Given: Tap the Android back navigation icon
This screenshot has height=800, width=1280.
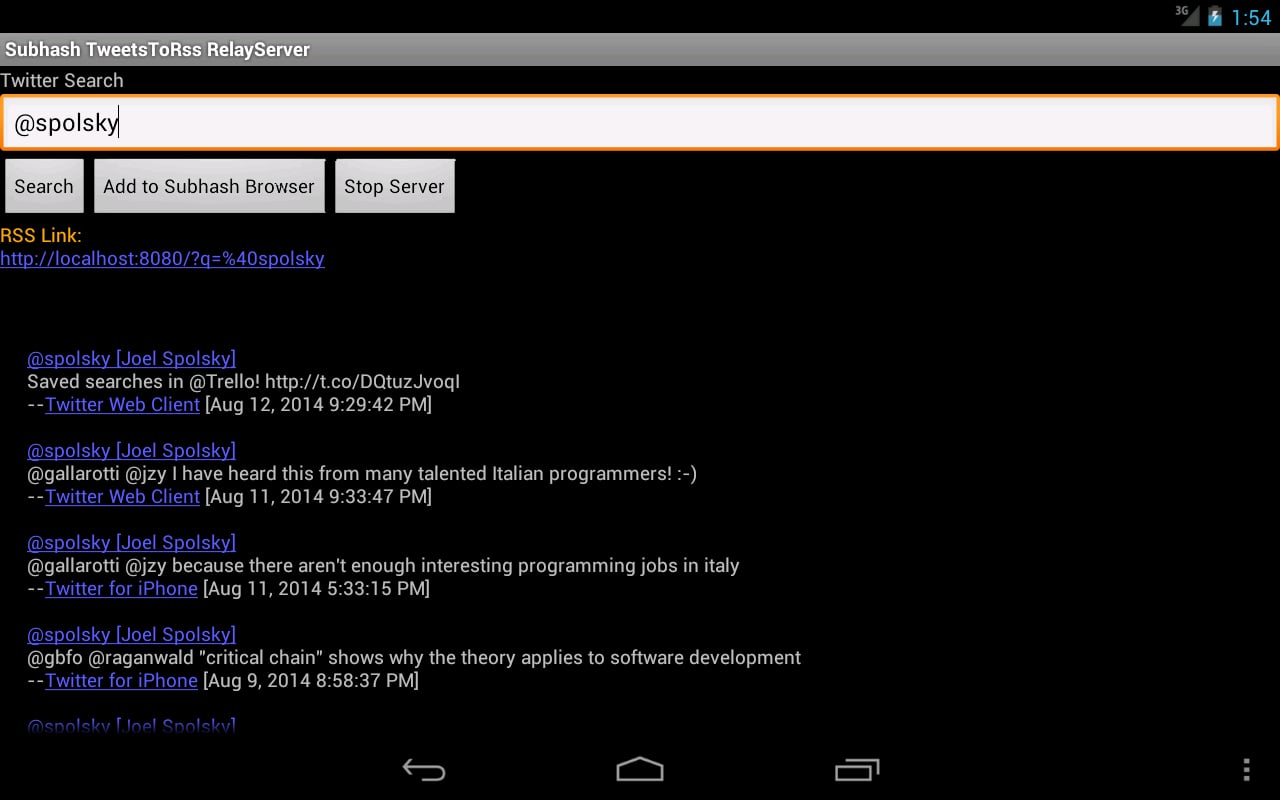Looking at the screenshot, I should (424, 769).
